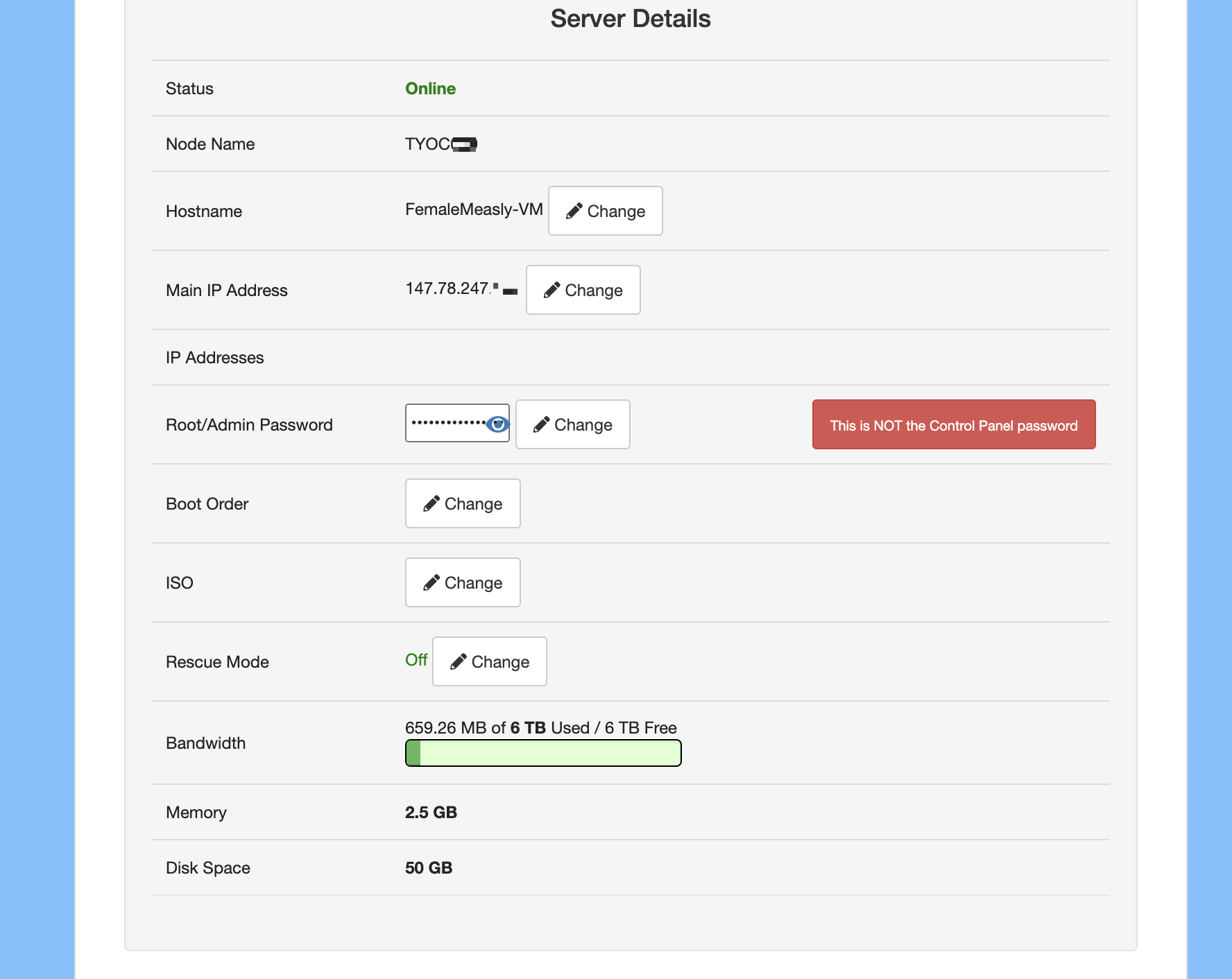
Task: Click the Main IP Address row label
Action: tap(227, 291)
